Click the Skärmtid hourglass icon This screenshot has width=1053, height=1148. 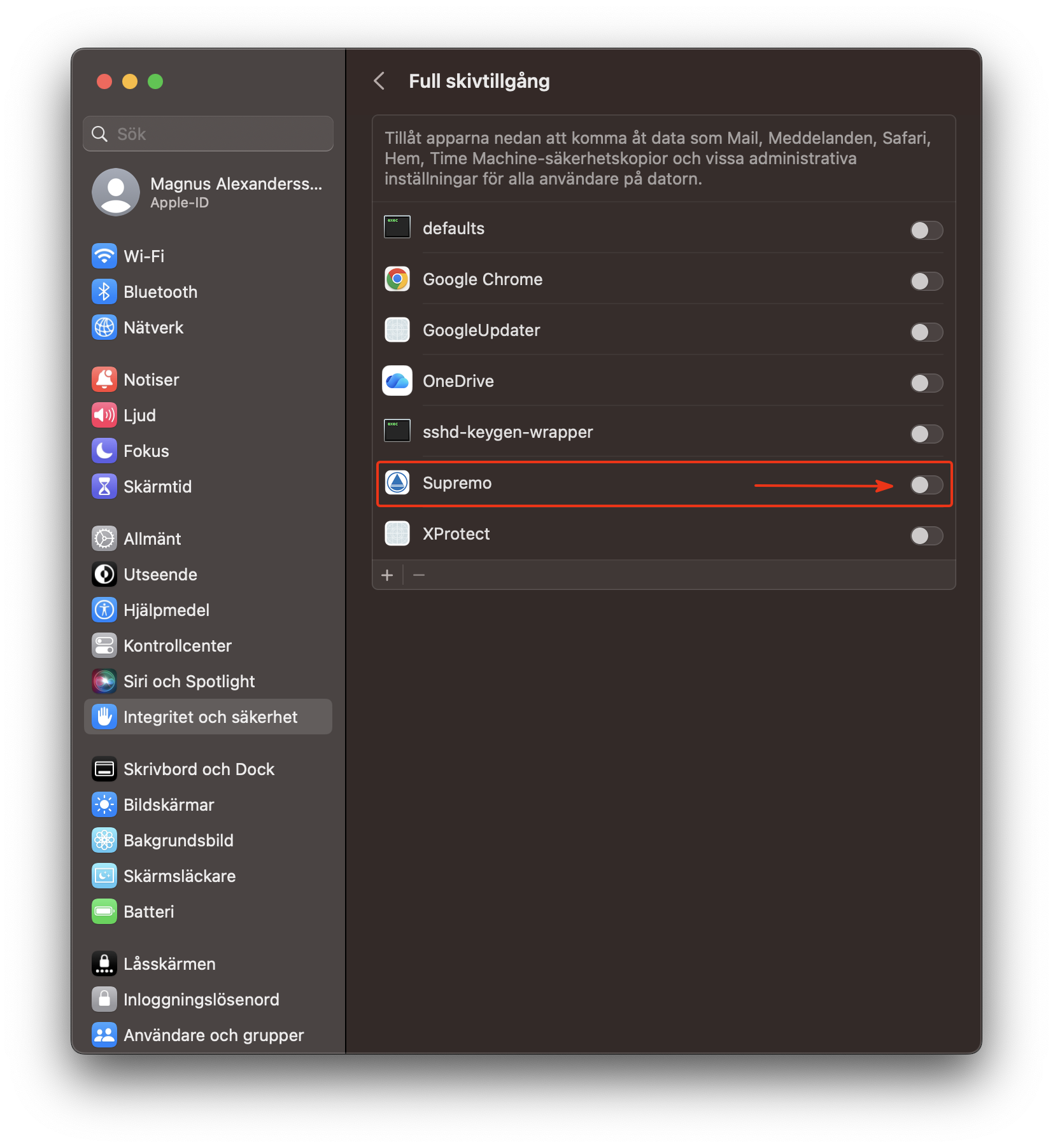(x=104, y=487)
